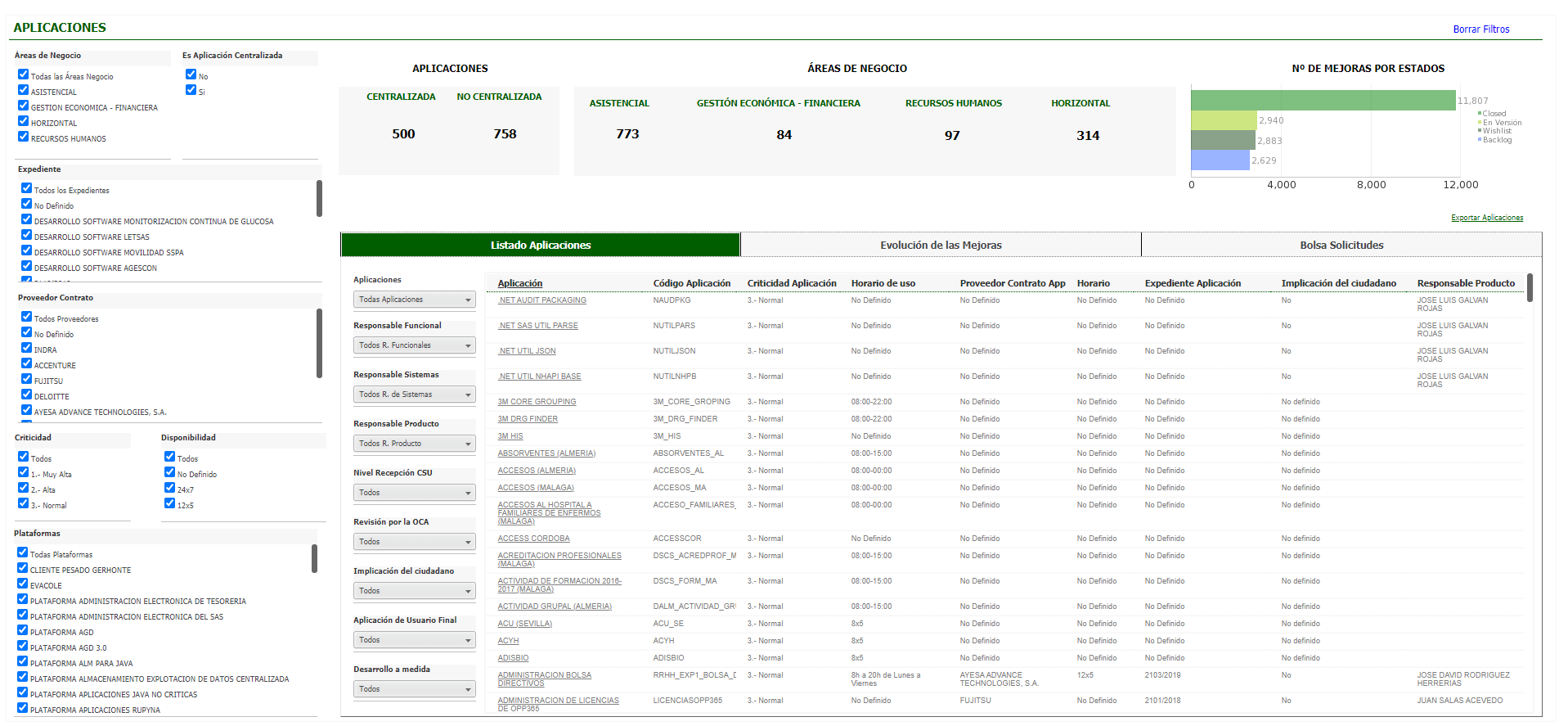Viewport: 1568px width, 726px height.
Task: Click the Código Aplicación column header
Action: (692, 283)
